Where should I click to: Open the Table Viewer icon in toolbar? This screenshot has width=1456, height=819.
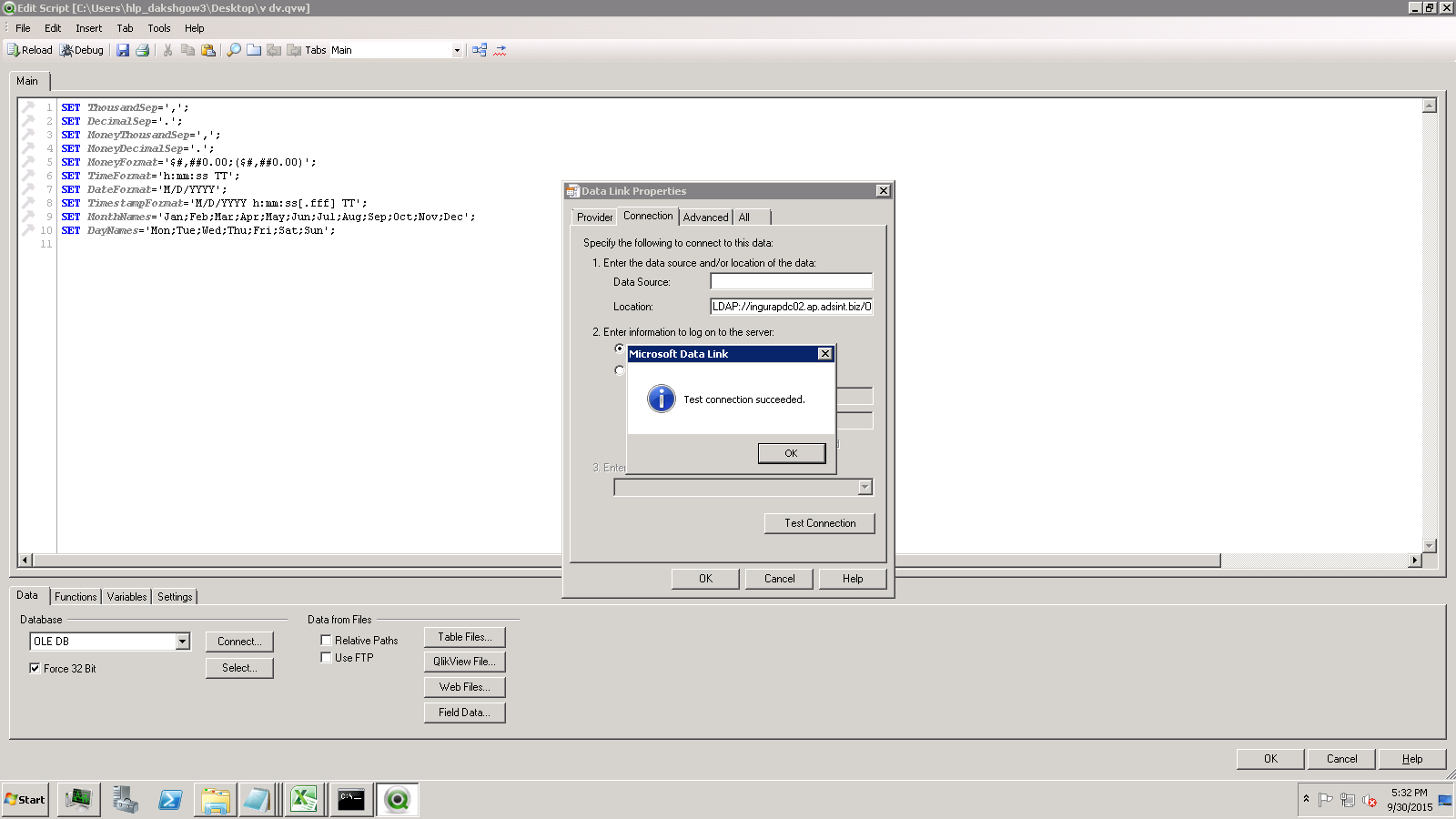point(480,50)
